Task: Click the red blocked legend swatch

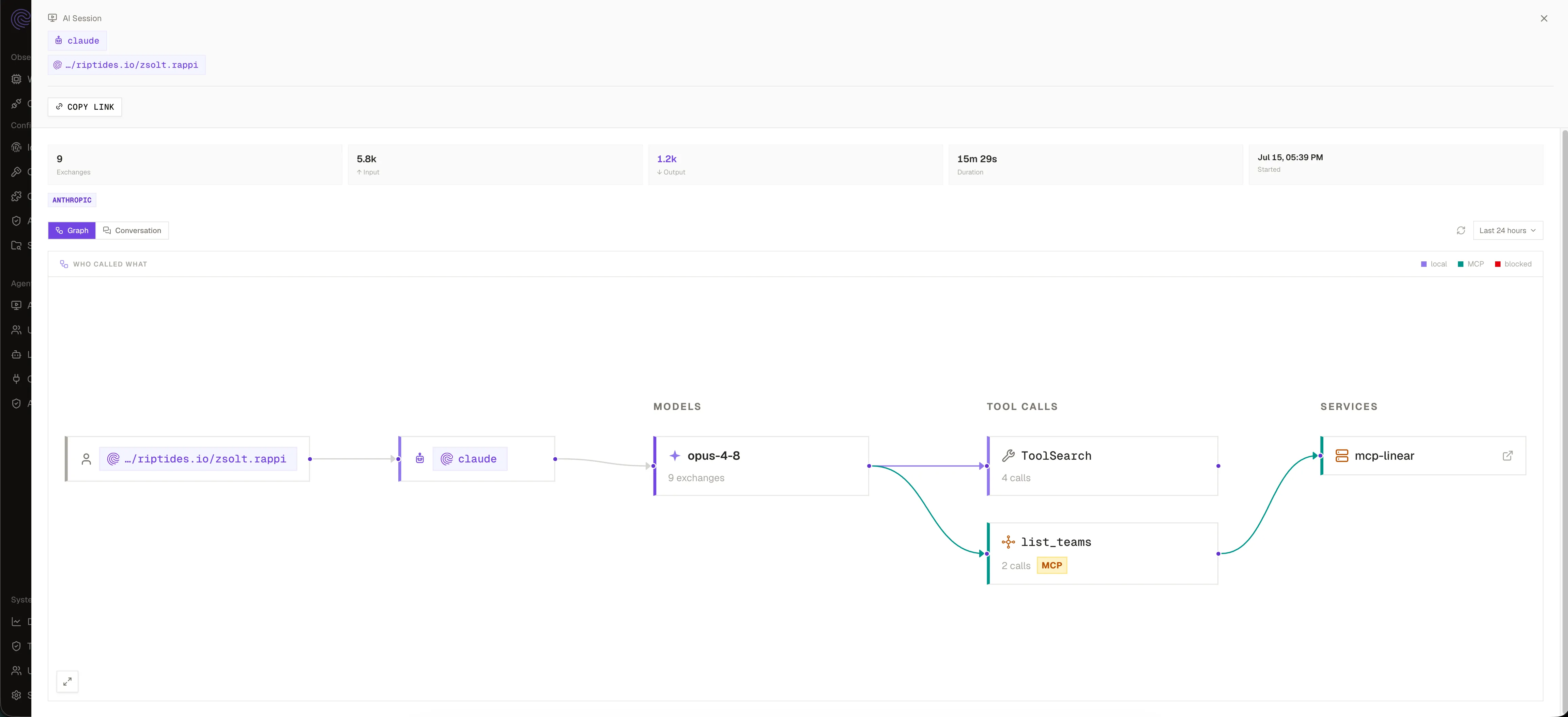Action: click(1497, 264)
